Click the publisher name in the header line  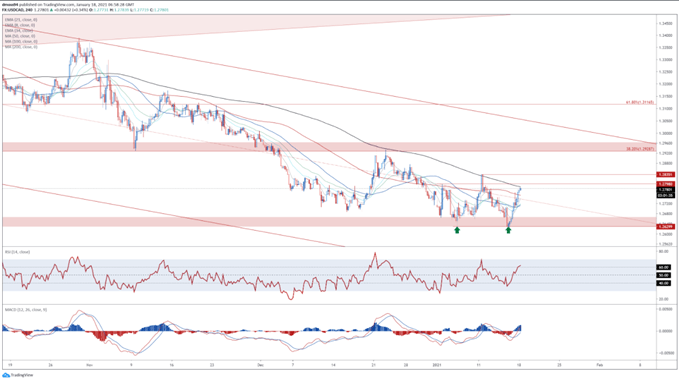10,4
